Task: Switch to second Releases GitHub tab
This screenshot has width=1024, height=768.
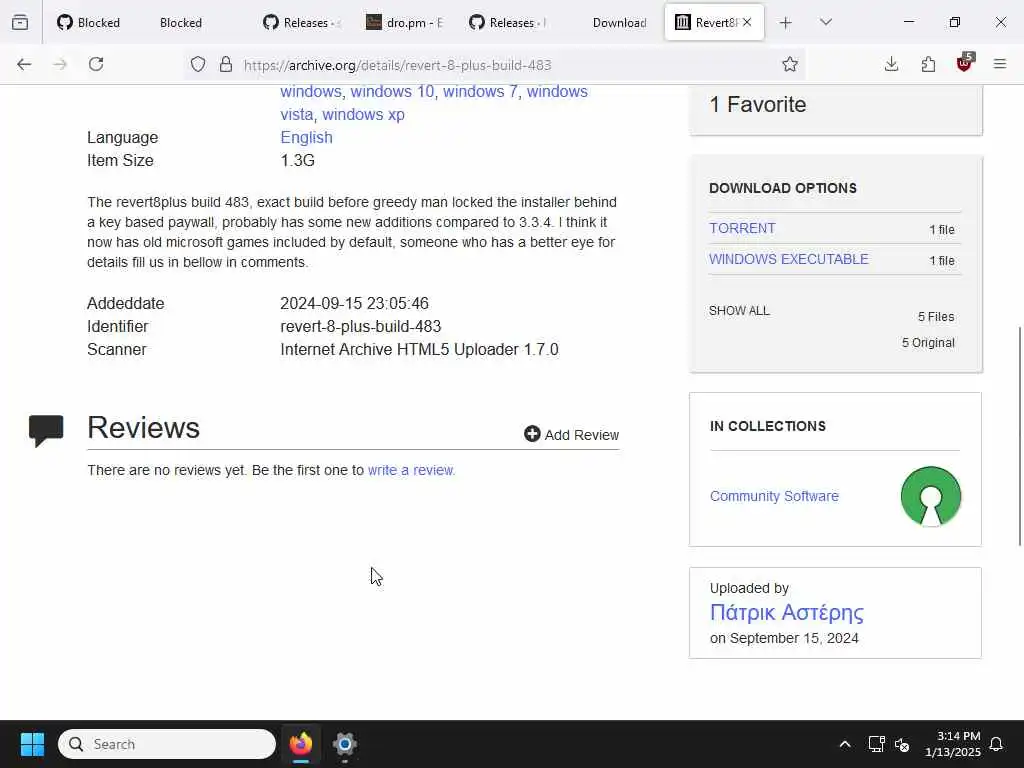Action: click(x=508, y=22)
